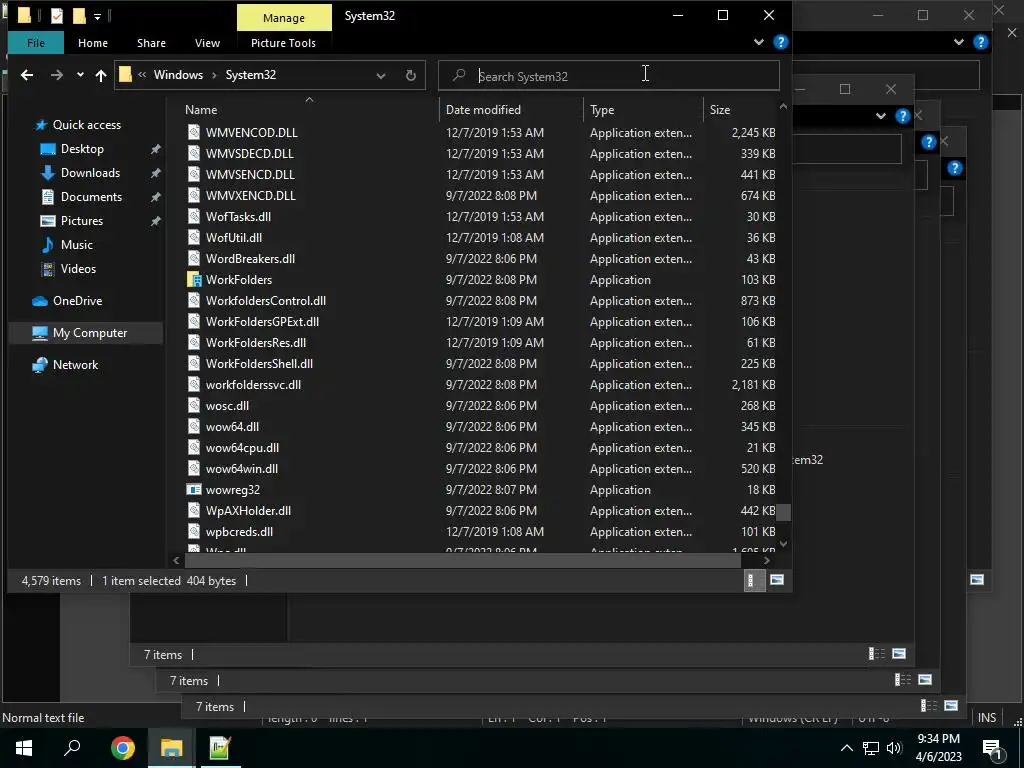Open the File menu
1024x768 pixels.
coord(36,43)
